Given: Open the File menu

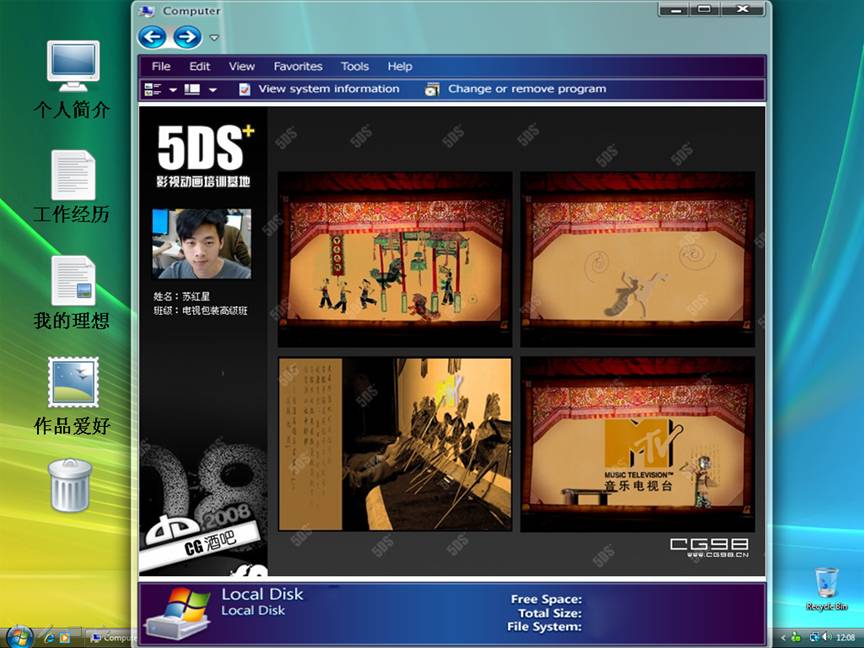Looking at the screenshot, I should point(161,67).
